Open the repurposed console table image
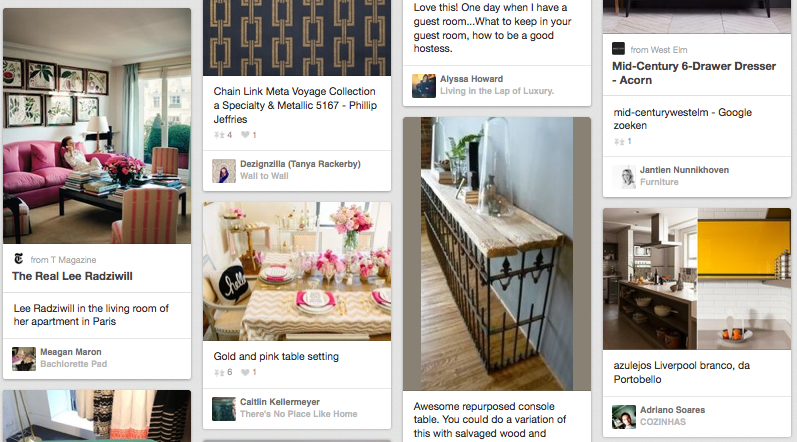This screenshot has height=442, width=797. (497, 254)
